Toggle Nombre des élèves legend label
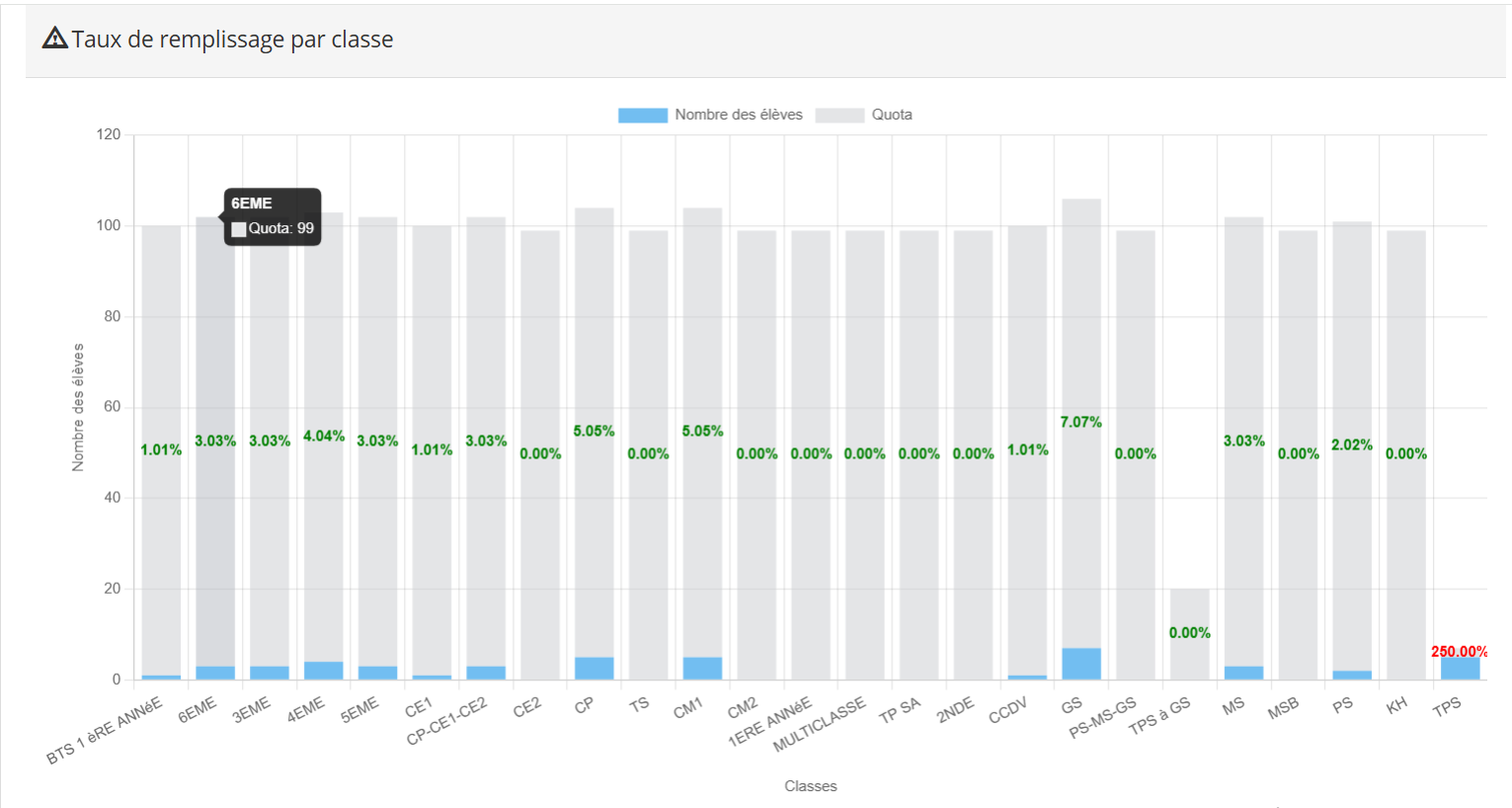 (x=739, y=116)
